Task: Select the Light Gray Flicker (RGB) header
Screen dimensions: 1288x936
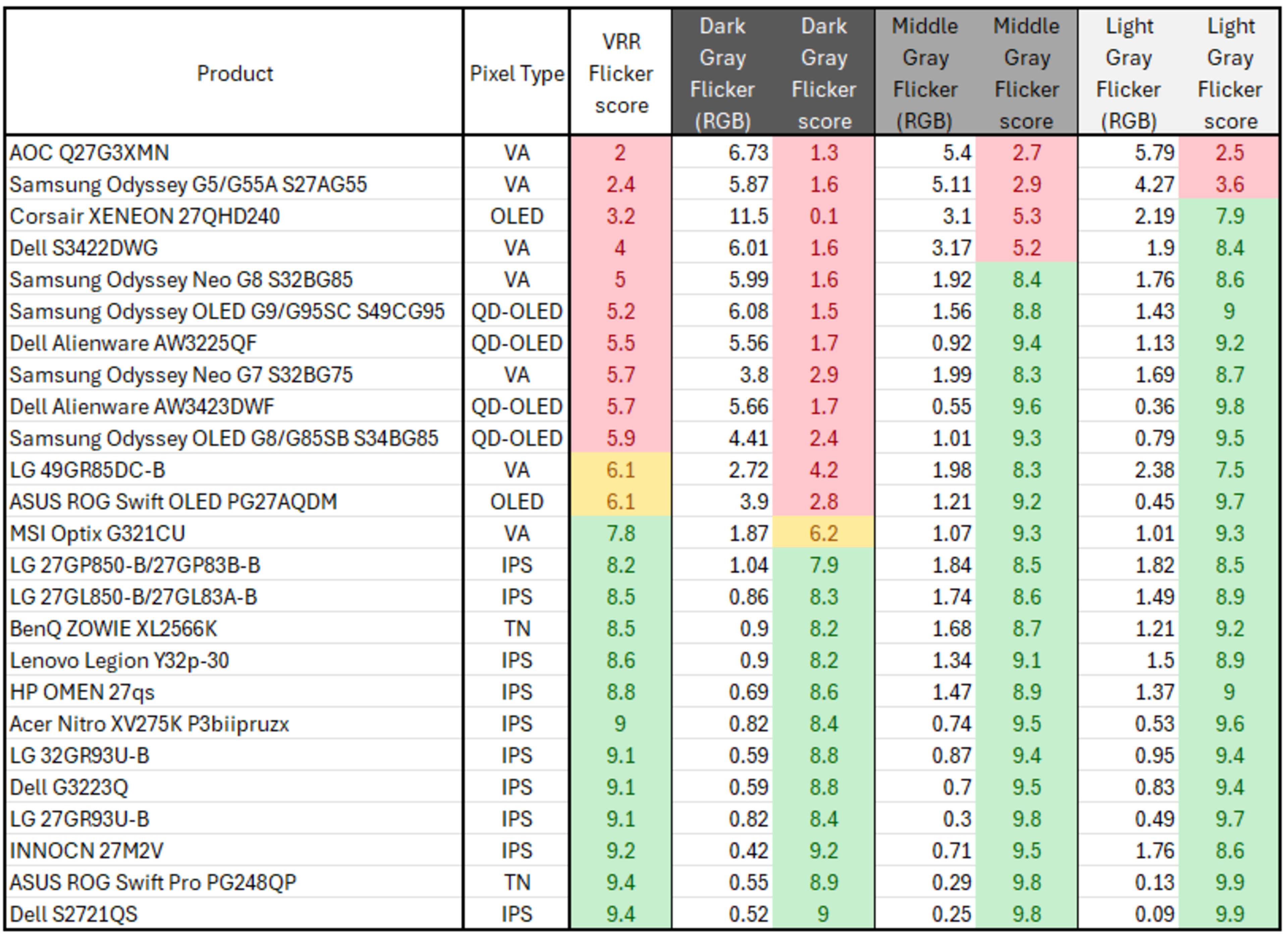Action: (1128, 73)
